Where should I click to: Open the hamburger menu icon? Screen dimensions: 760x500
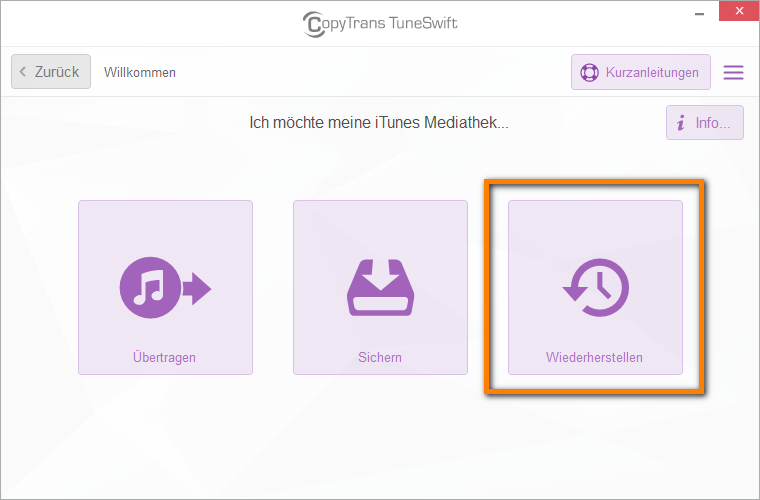(733, 72)
